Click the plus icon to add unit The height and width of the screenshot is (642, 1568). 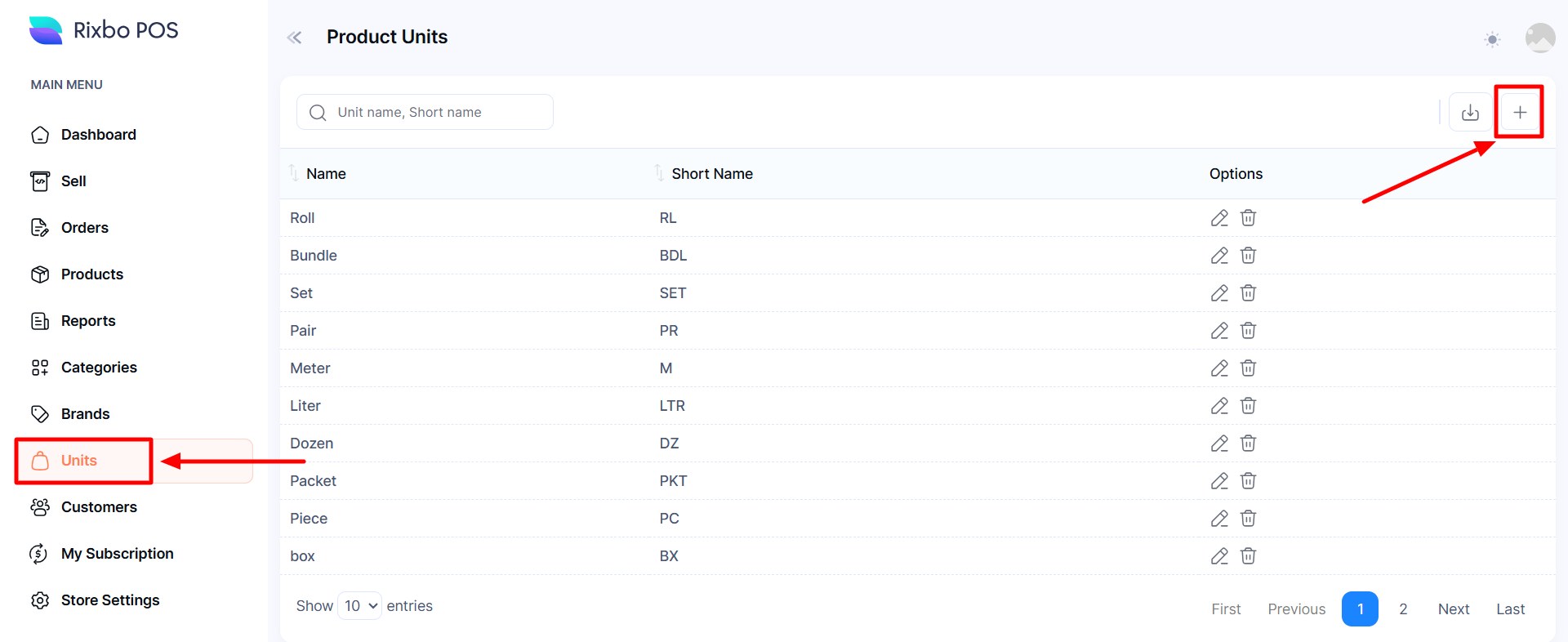click(1519, 113)
